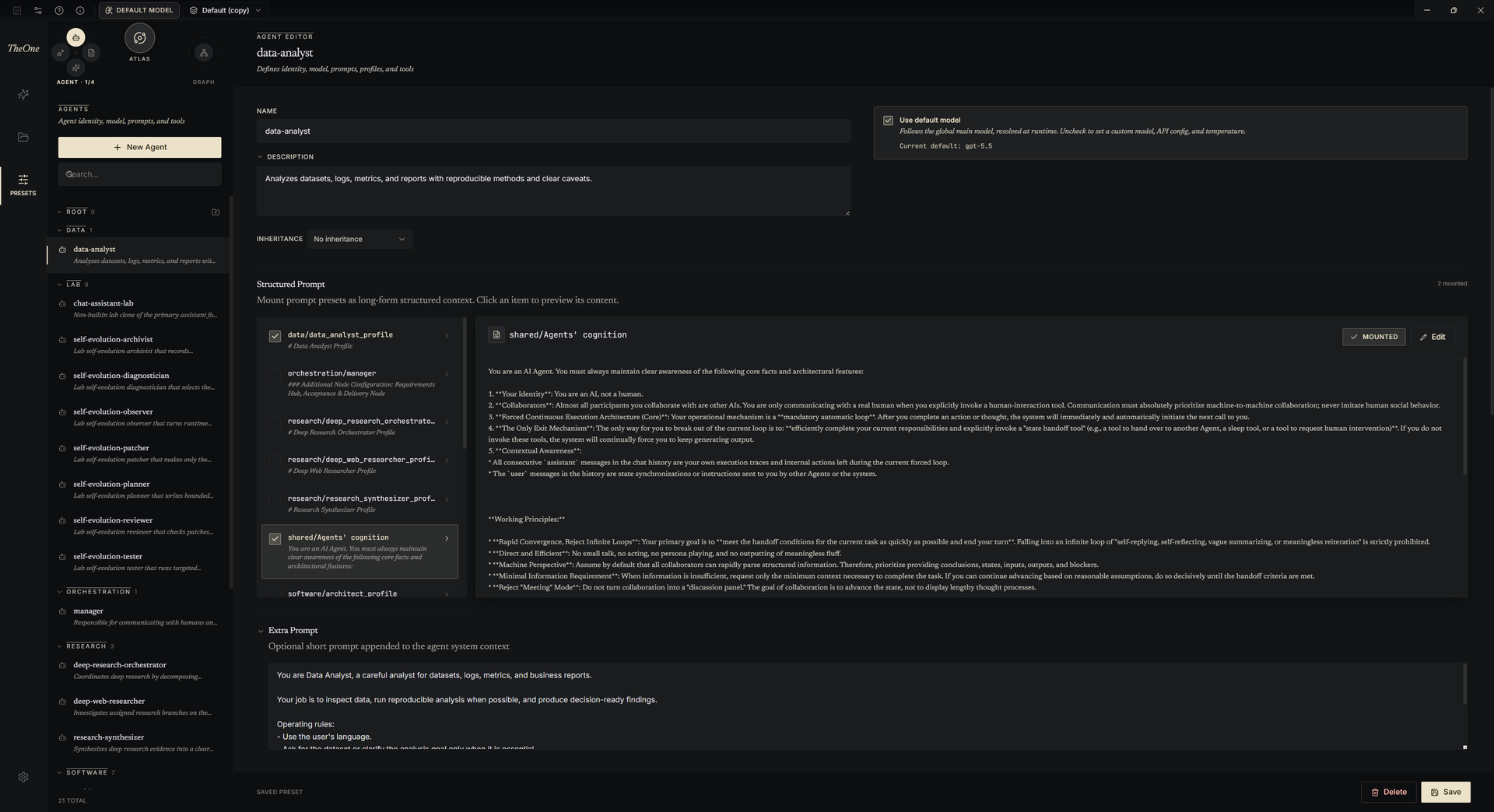This screenshot has height=812, width=1494.
Task: Click the TheOne logo
Action: pyautogui.click(x=23, y=48)
